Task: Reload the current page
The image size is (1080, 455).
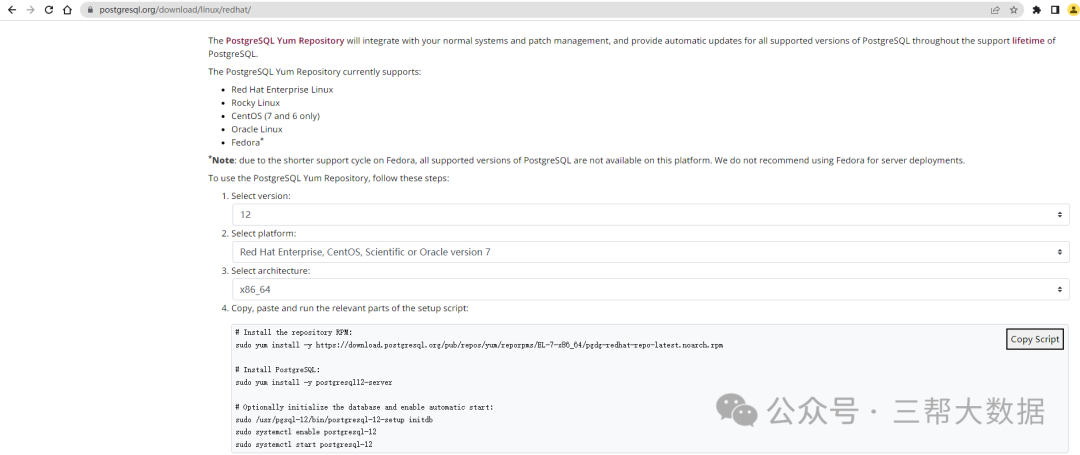Action: pos(48,10)
